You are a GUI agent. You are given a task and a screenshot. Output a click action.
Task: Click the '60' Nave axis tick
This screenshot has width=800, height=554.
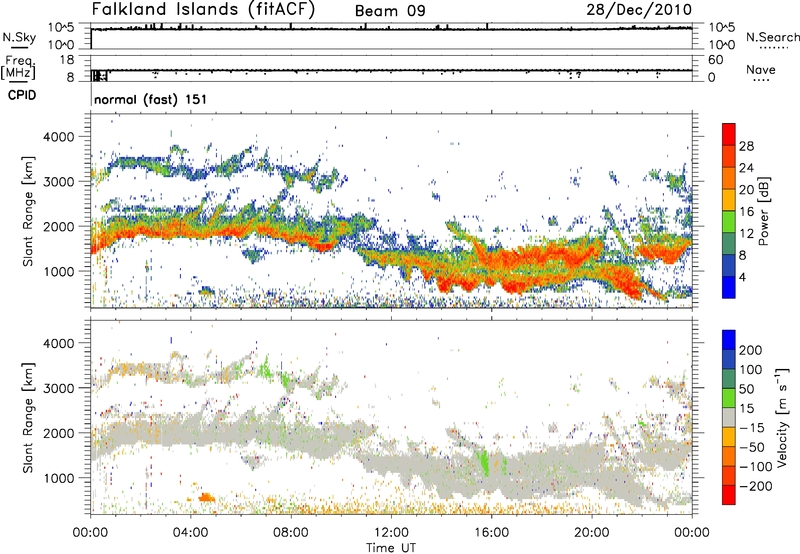coord(715,60)
